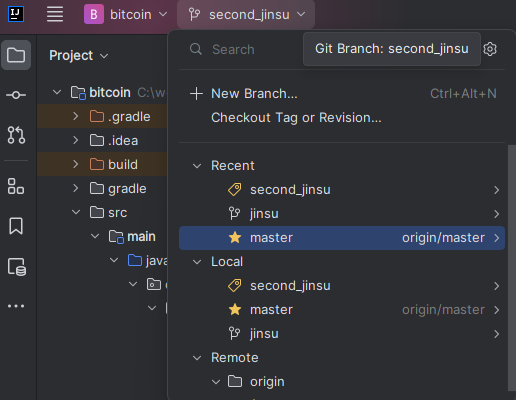
Task: Open submenu arrow for Local jinsu
Action: [496, 334]
